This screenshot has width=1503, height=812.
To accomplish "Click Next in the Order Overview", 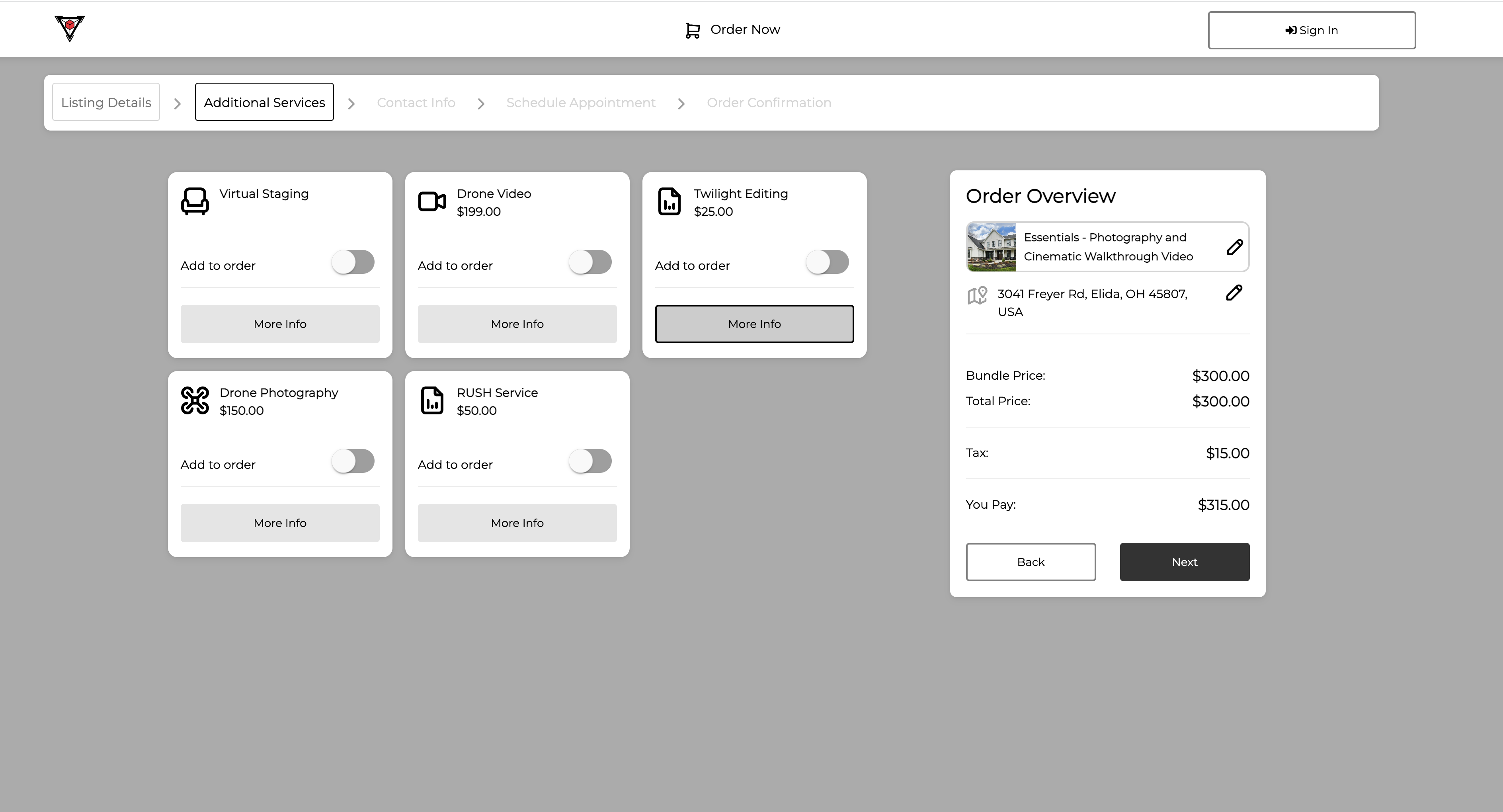I will click(x=1185, y=562).
